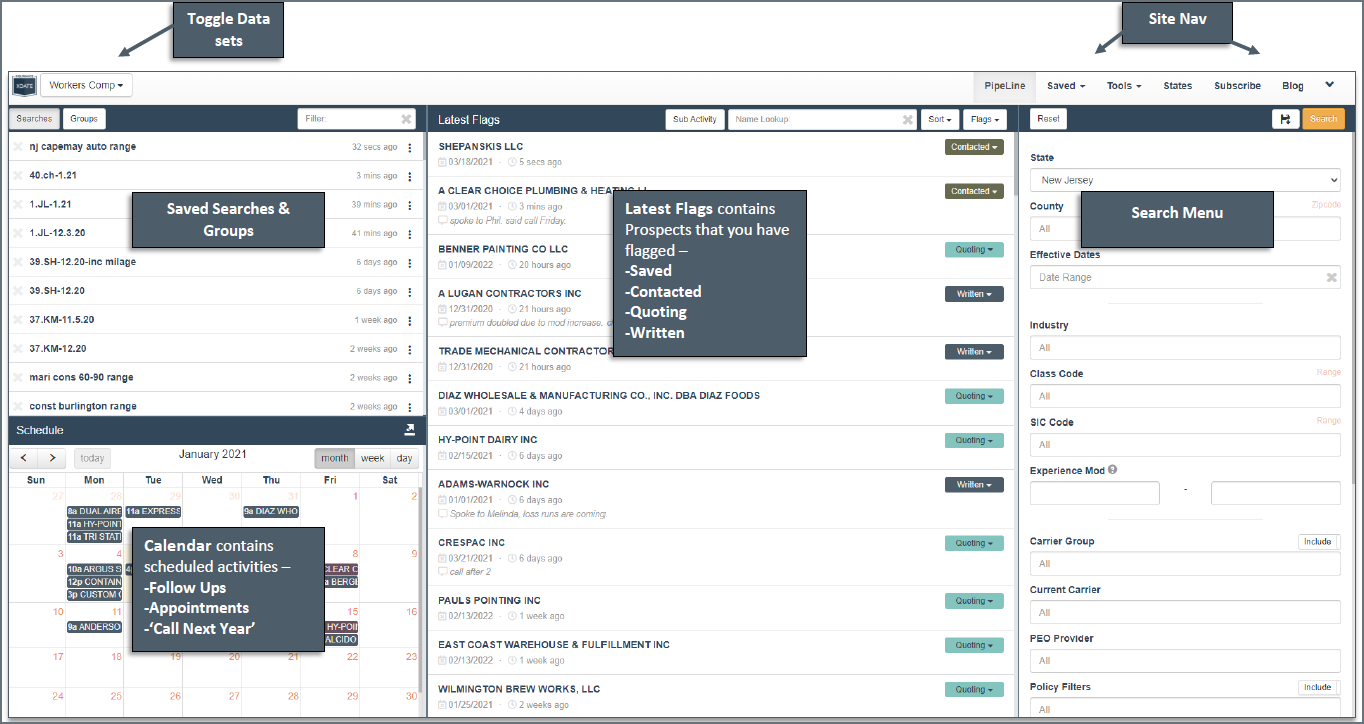
Task: Remove the 40.ch-1.21 saved search
Action: [17, 176]
